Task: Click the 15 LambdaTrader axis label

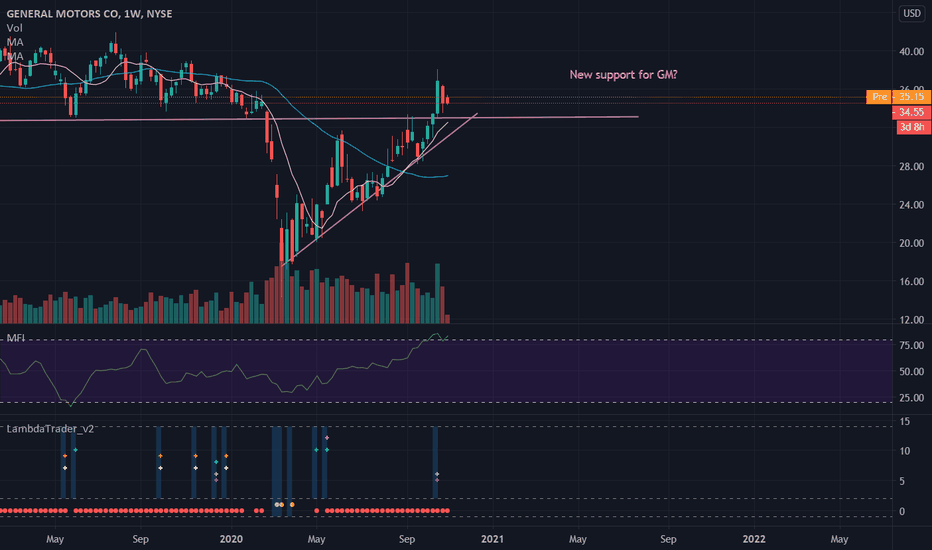Action: (x=904, y=422)
